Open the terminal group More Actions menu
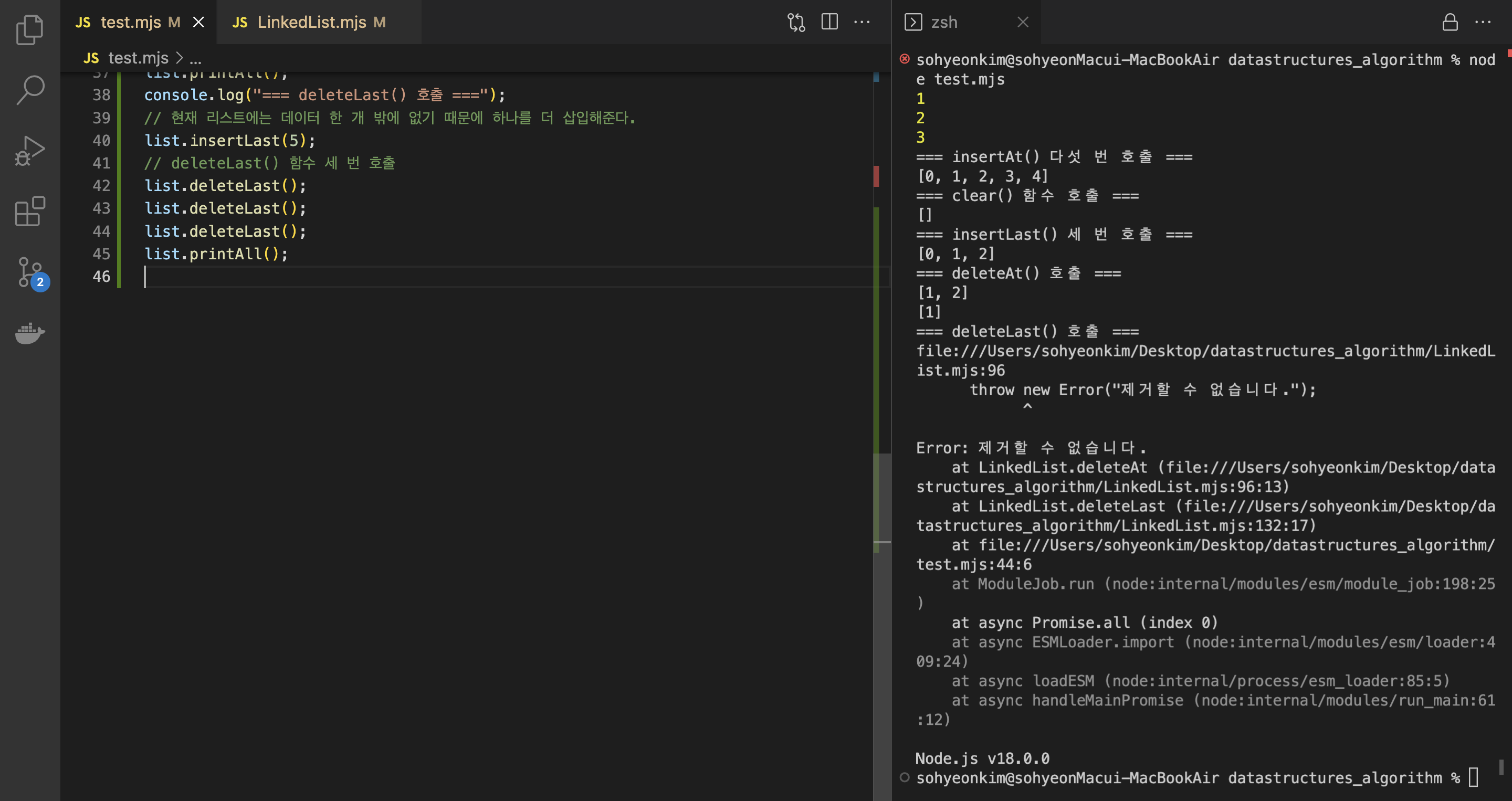 [x=1483, y=22]
